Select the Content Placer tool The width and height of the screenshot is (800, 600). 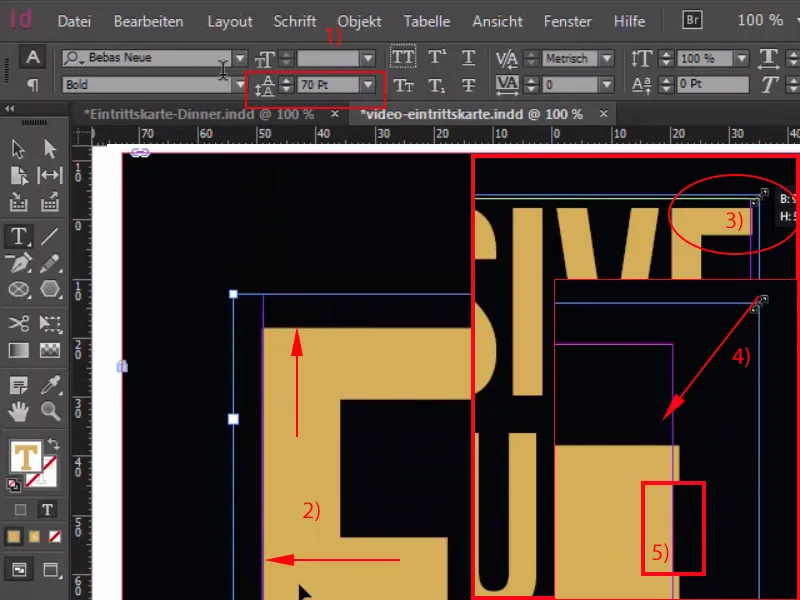point(50,202)
